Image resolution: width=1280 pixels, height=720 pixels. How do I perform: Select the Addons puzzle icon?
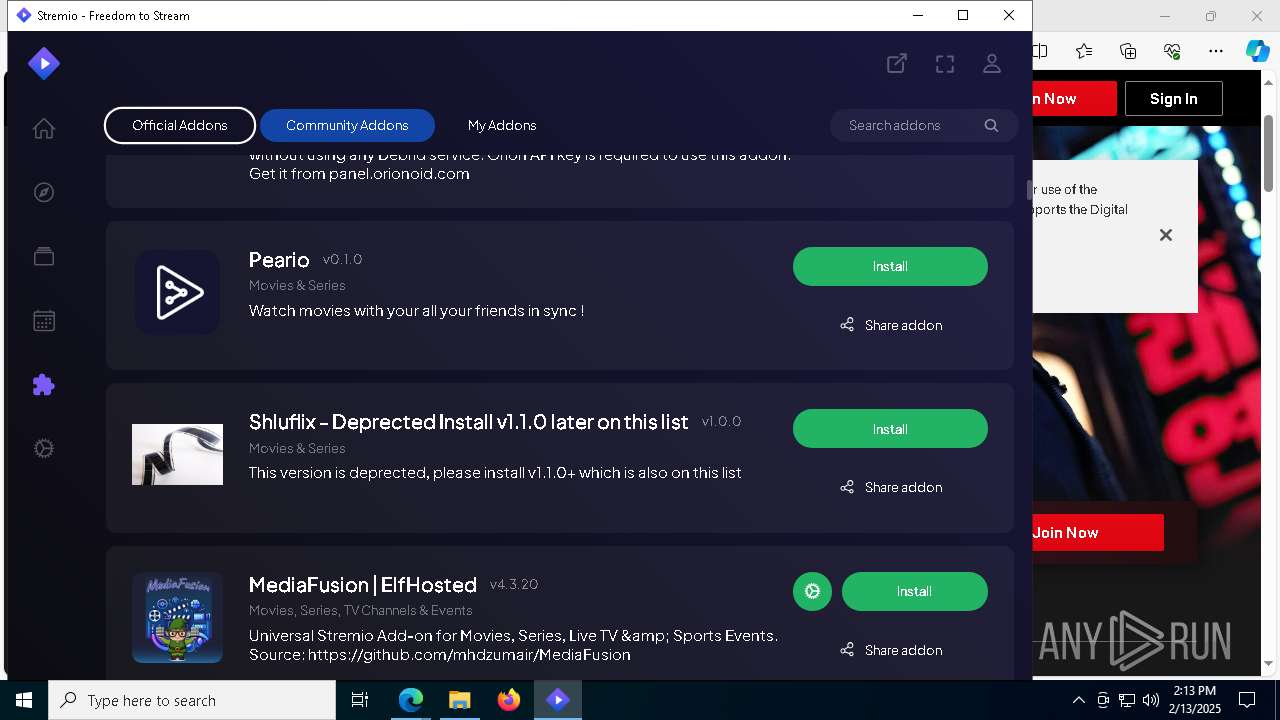coord(43,385)
